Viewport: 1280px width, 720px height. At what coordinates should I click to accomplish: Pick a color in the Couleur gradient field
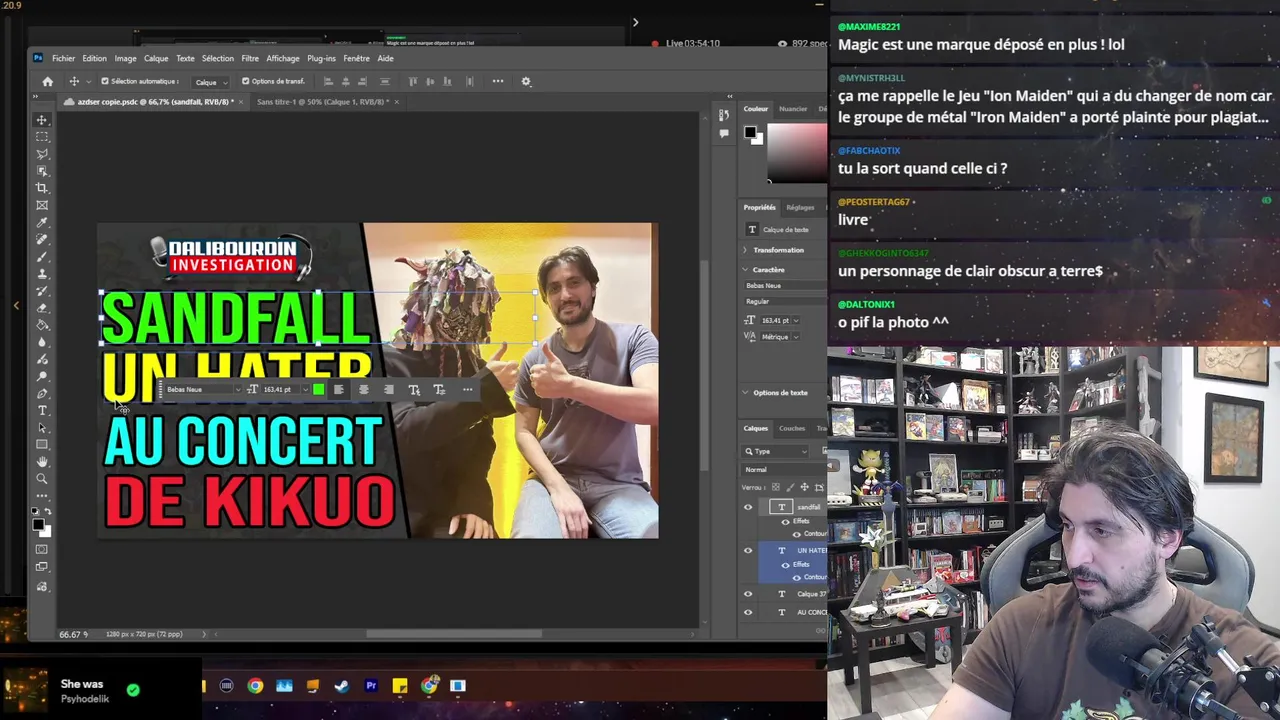797,153
